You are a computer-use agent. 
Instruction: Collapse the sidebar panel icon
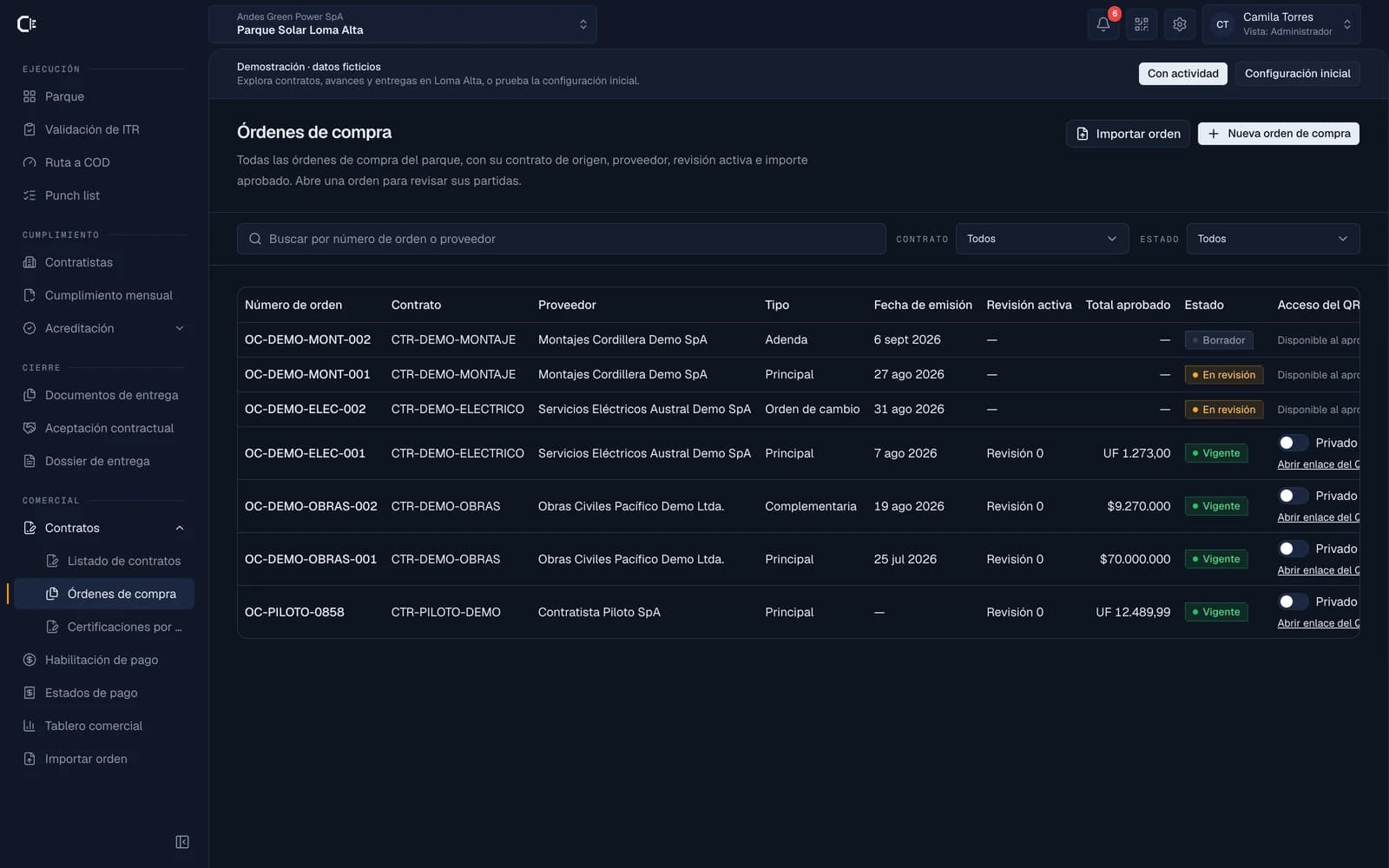pyautogui.click(x=182, y=842)
